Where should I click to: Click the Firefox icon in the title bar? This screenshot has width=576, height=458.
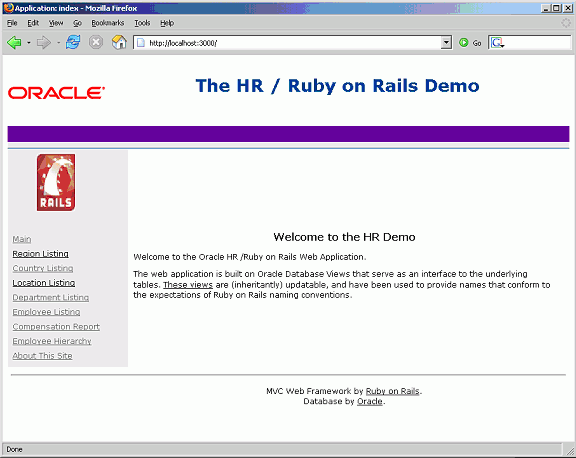[x=8, y=8]
